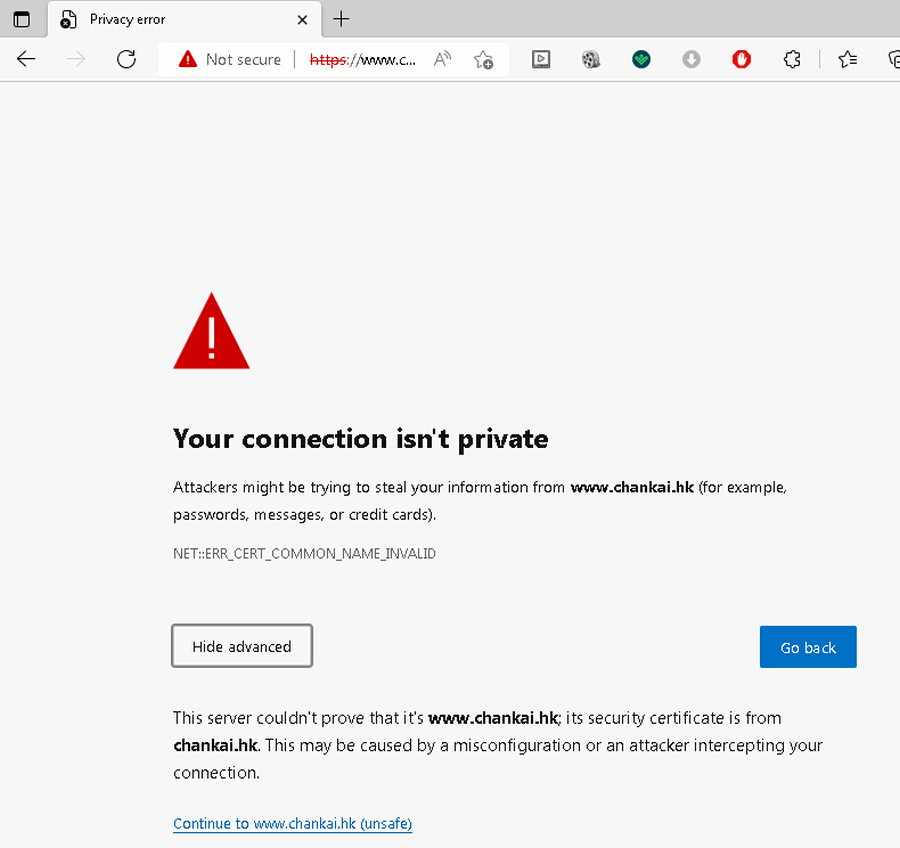Click the browser back arrow
Image resolution: width=900 pixels, height=848 pixels.
pyautogui.click(x=26, y=59)
